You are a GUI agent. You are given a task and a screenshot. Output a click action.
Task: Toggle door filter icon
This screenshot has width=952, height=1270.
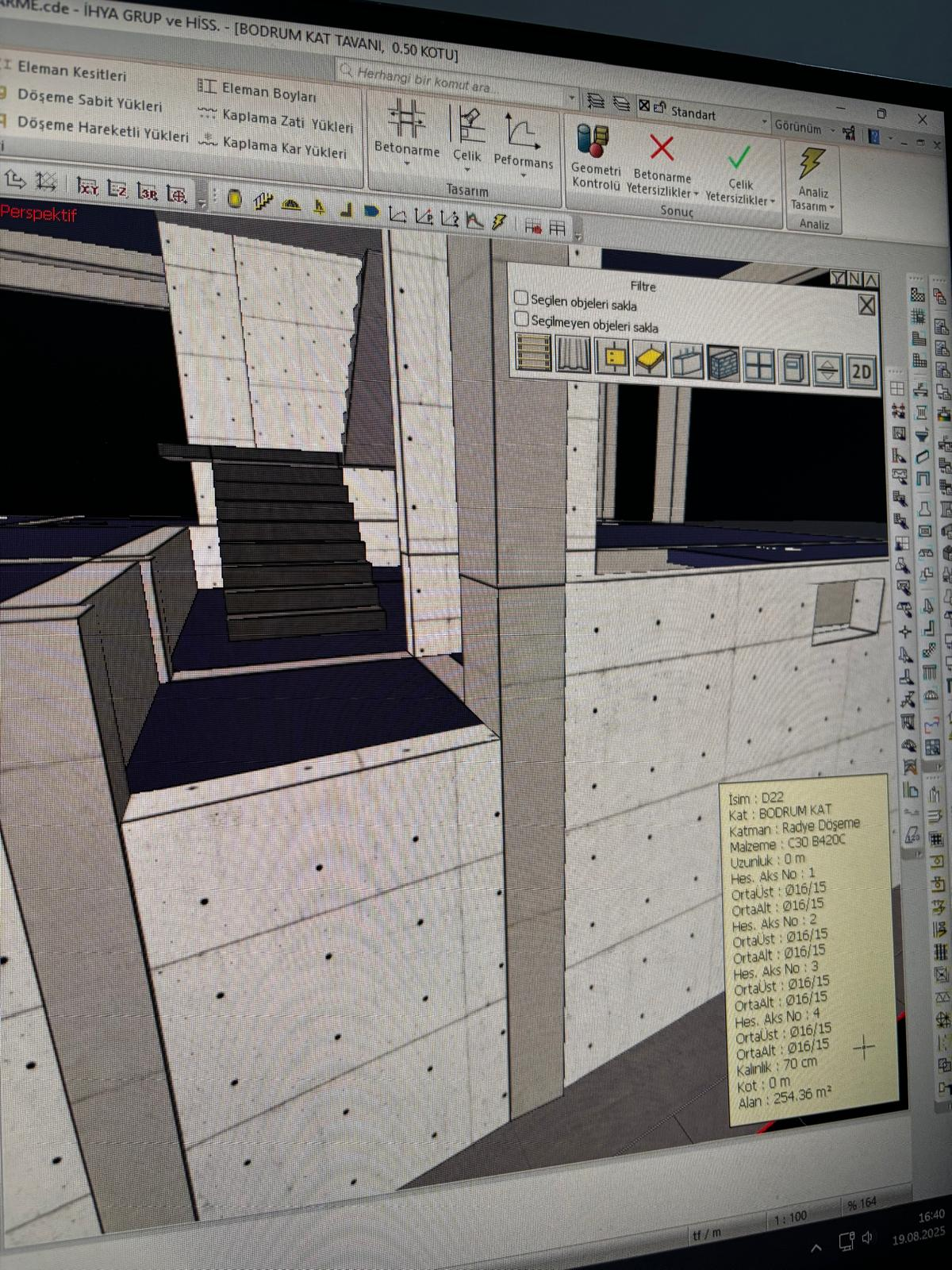[x=794, y=369]
